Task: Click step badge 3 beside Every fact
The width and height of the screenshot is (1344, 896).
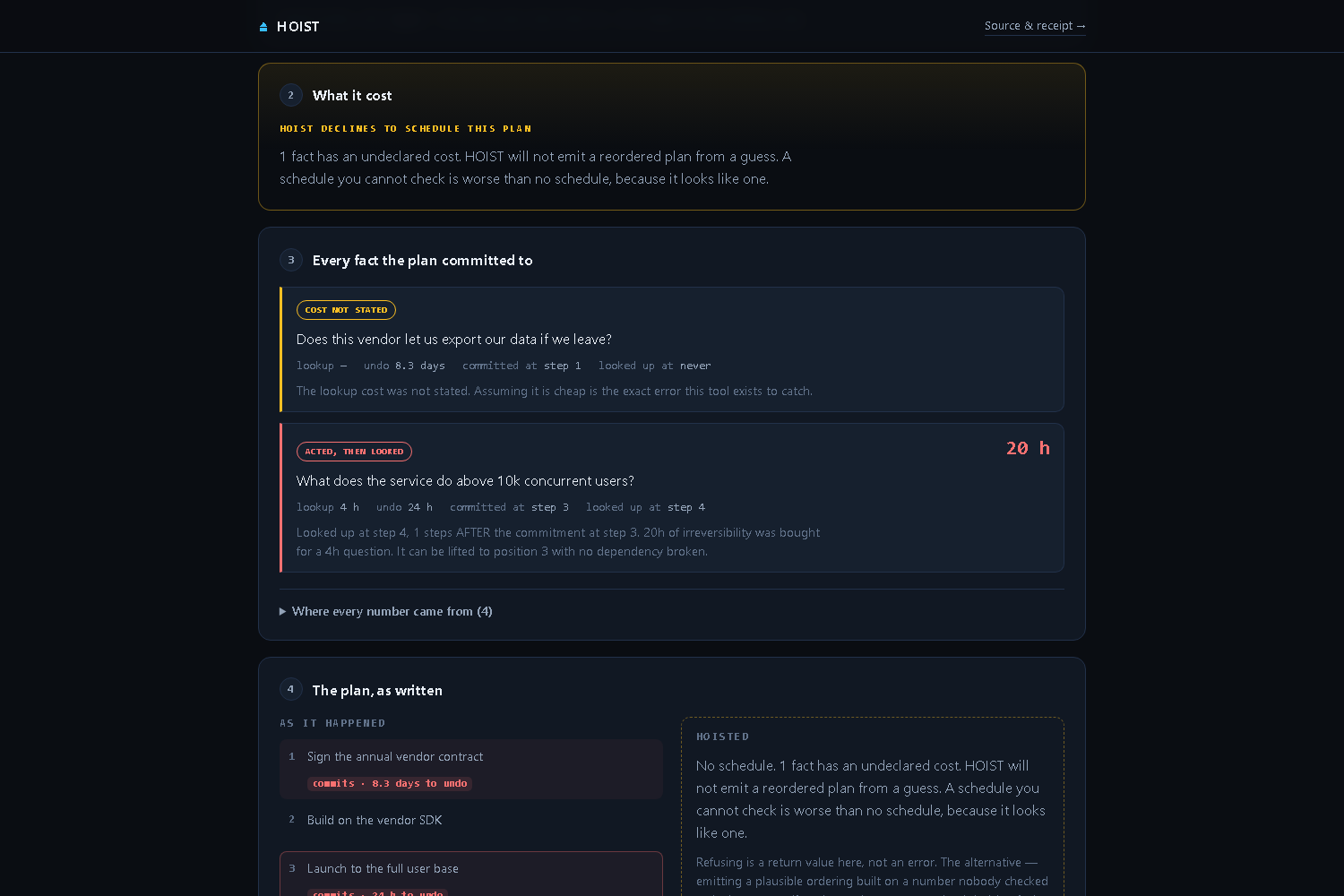Action: point(291,260)
